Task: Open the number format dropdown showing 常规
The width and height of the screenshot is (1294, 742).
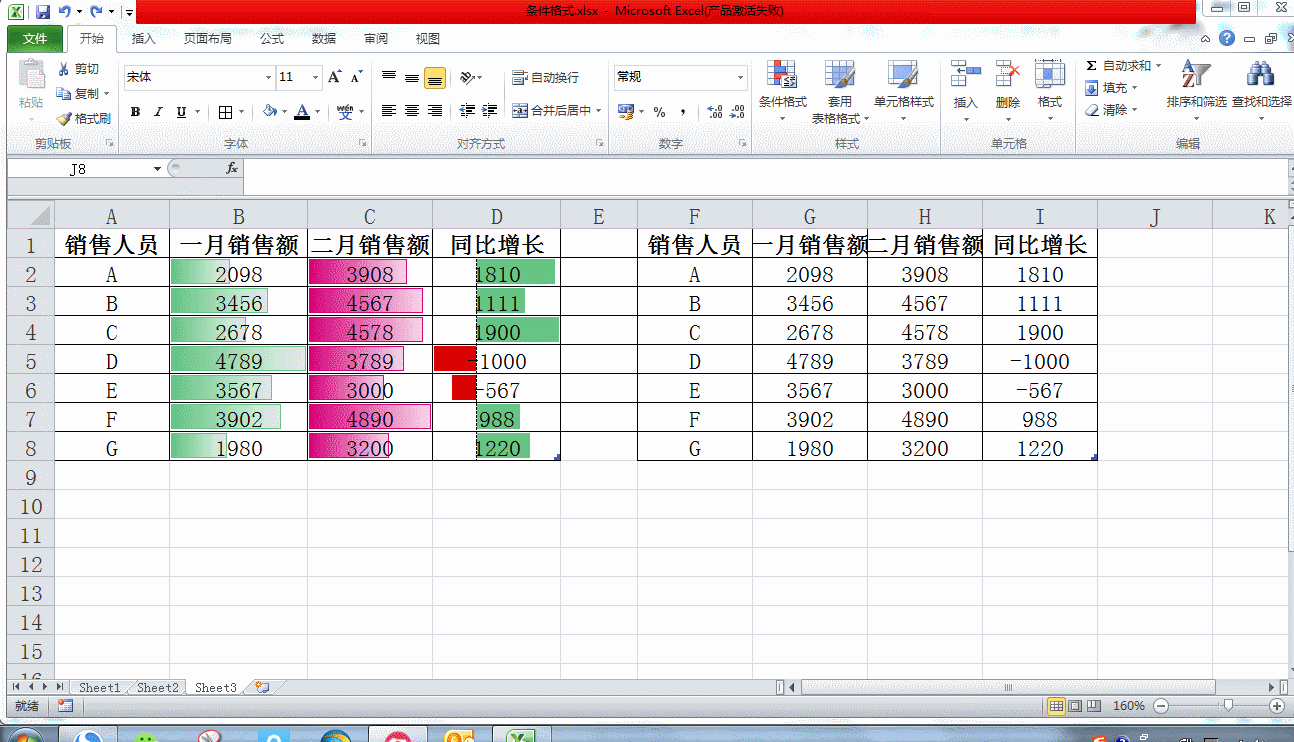Action: coord(741,77)
